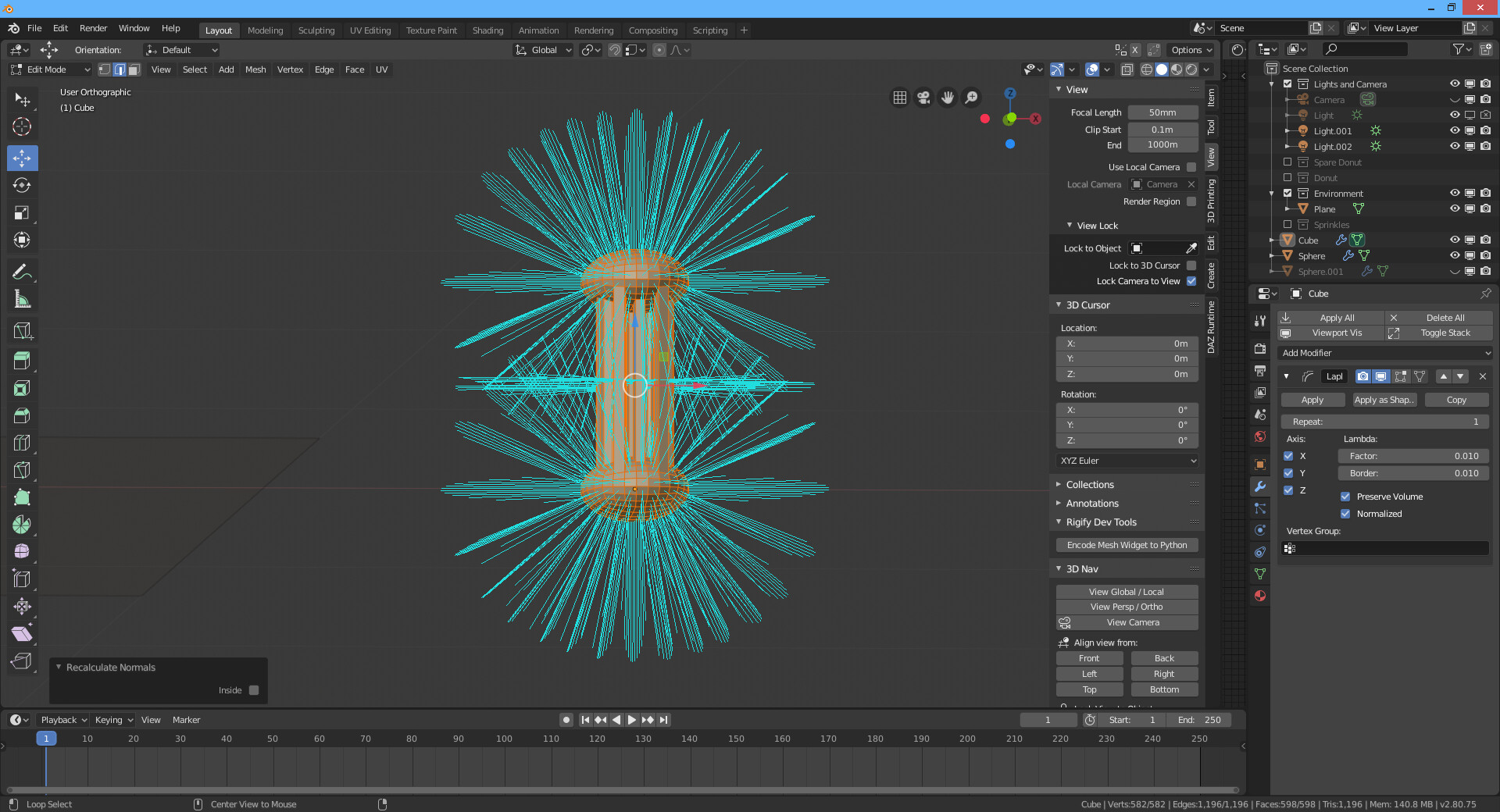Switch to the Sculpting workspace tab

coord(316,30)
